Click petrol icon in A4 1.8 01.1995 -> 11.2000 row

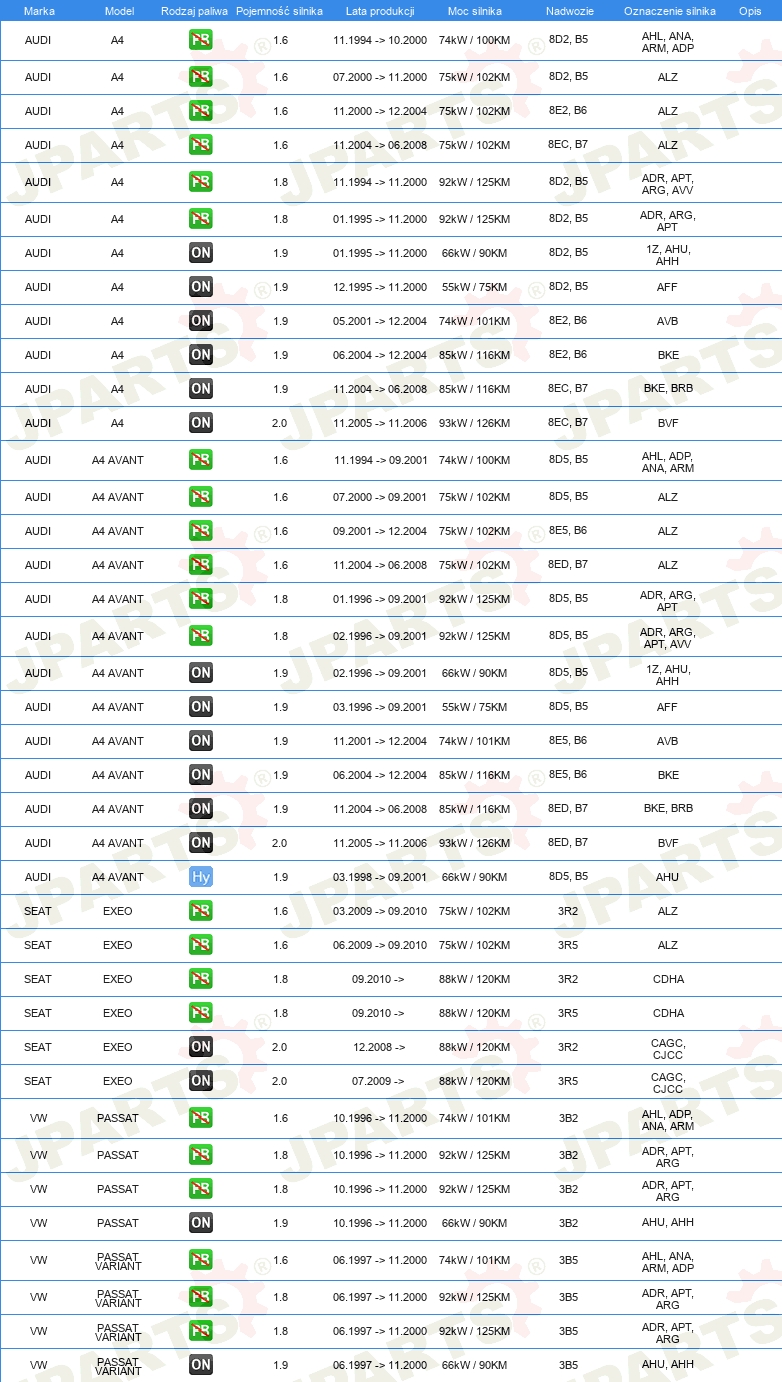pyautogui.click(x=201, y=219)
